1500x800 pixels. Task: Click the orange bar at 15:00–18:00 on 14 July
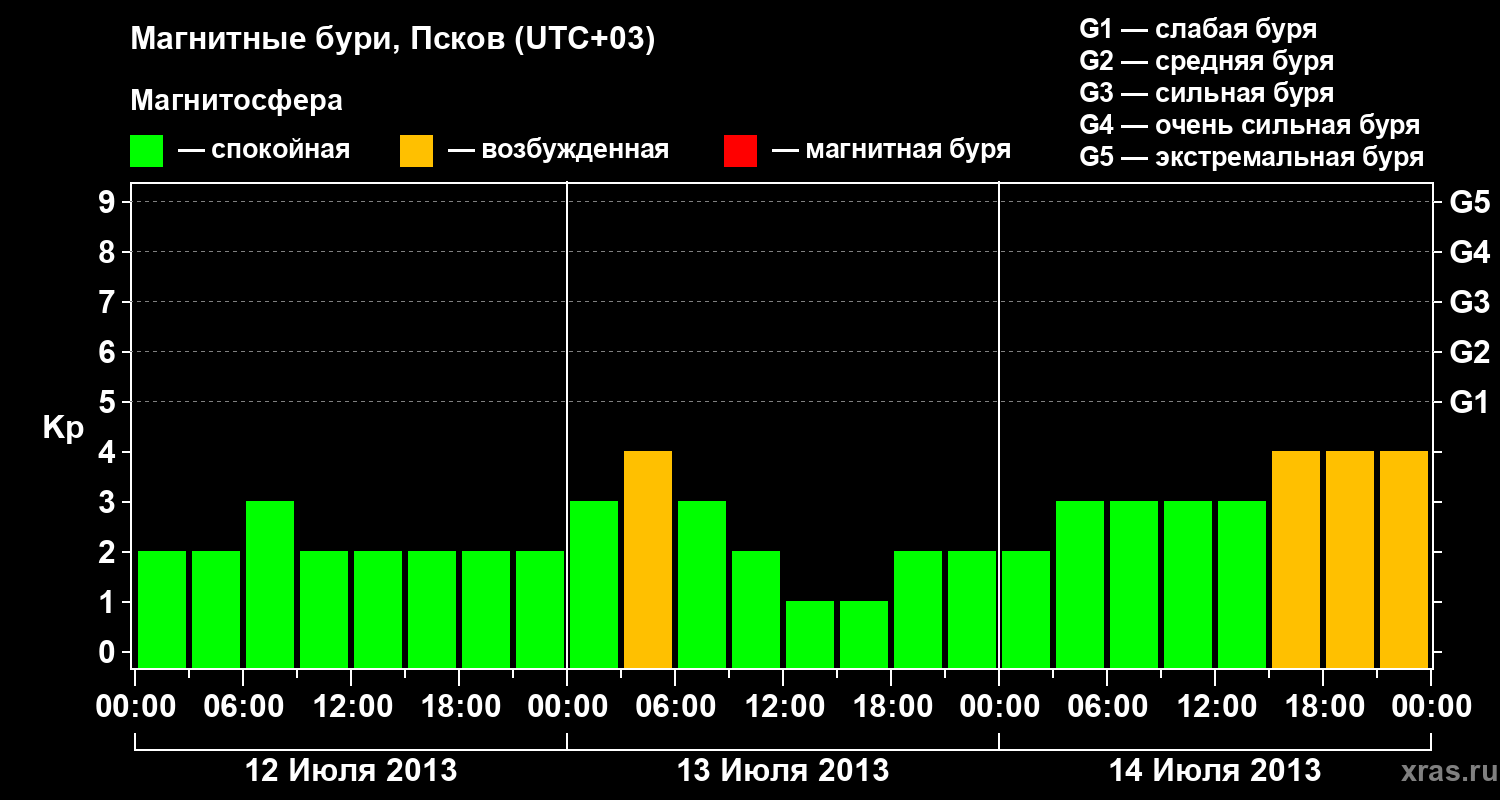pyautogui.click(x=1296, y=559)
